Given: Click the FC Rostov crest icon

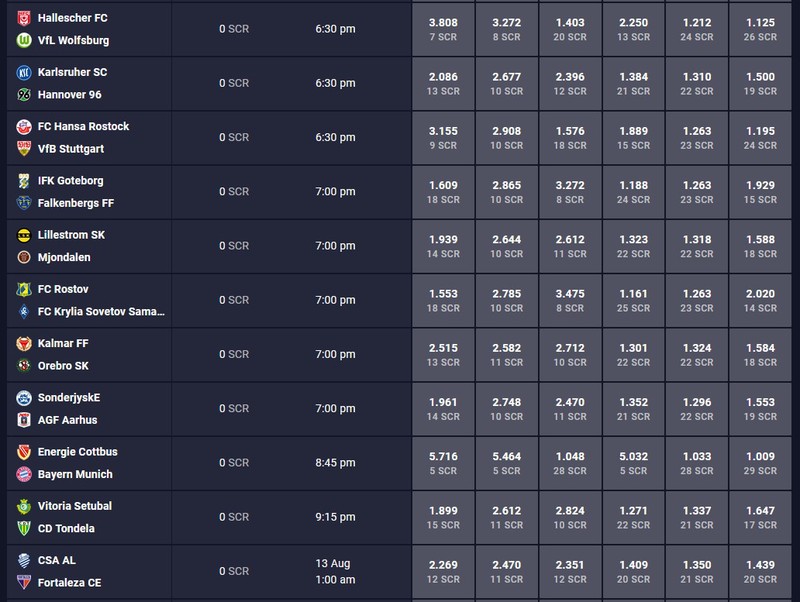Looking at the screenshot, I should [24, 289].
